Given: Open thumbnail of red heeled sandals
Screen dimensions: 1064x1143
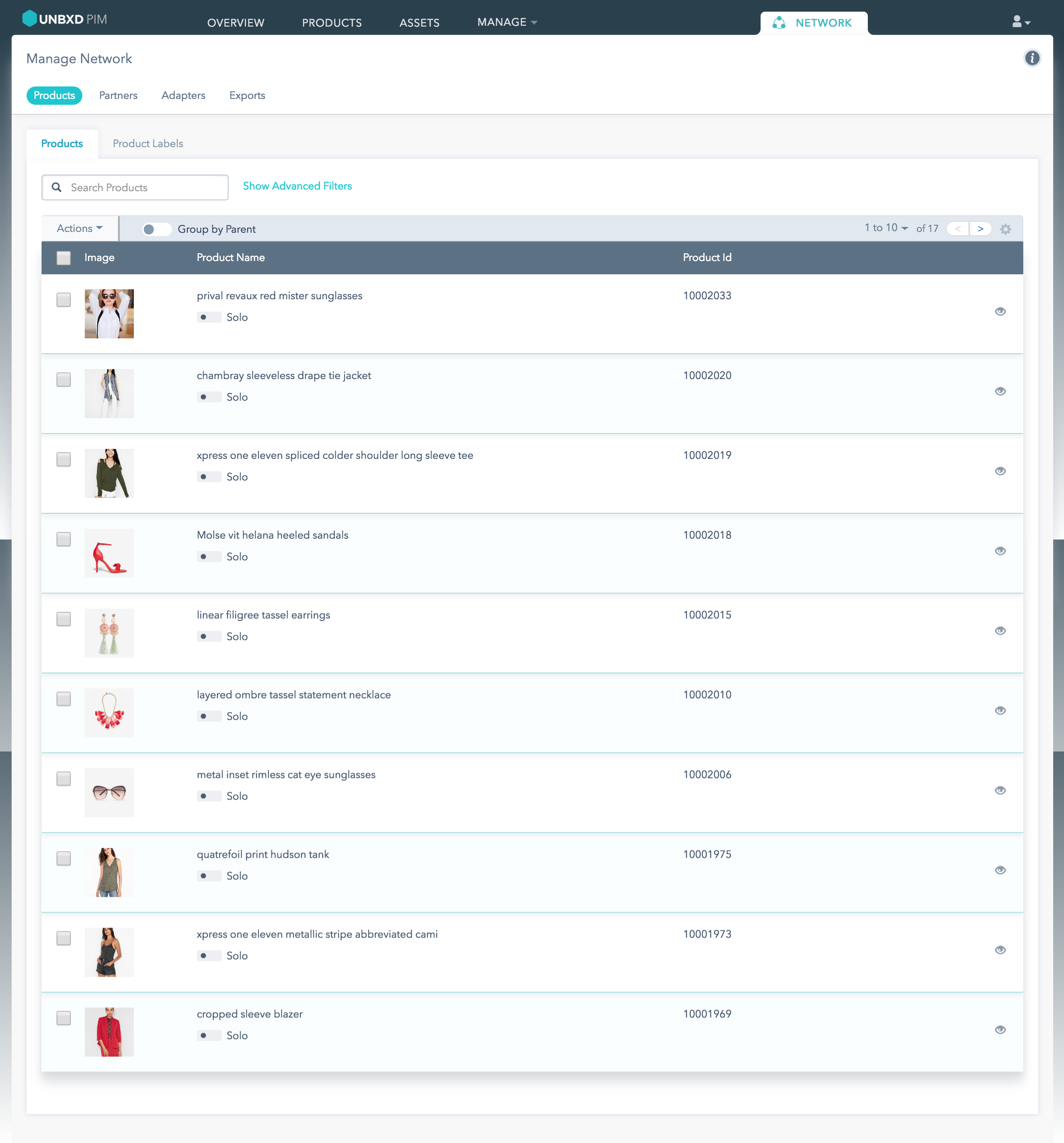Looking at the screenshot, I should (109, 554).
